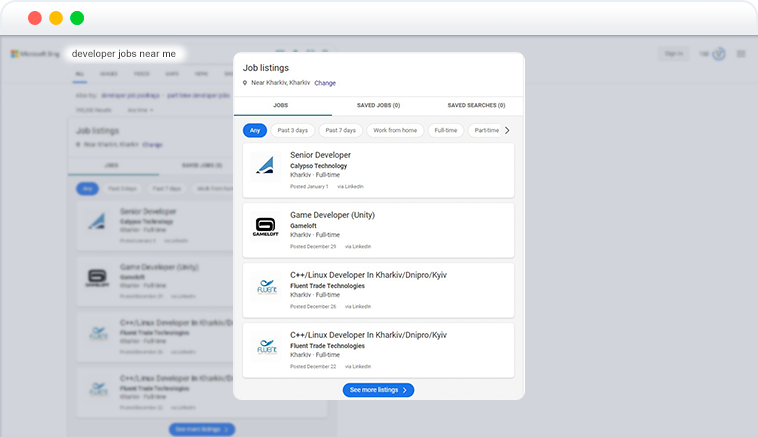Filter jobs by Past 3 days

tap(292, 131)
